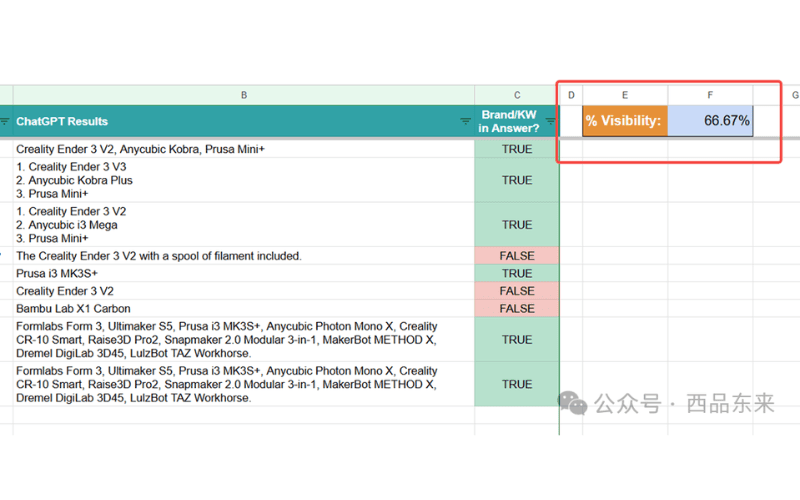Viewport: 800px width, 500px height.
Task: Select the standalone Creality Ender 3 V2 cell
Action: (x=244, y=291)
